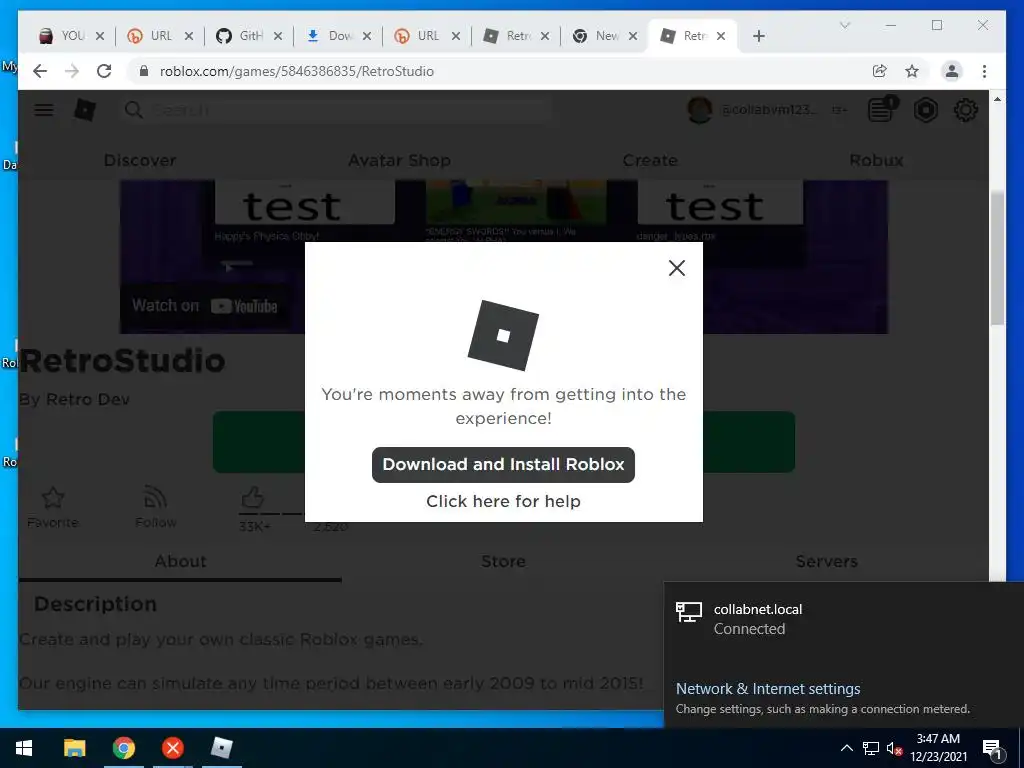Open the Roblox hamburger menu

tap(44, 110)
